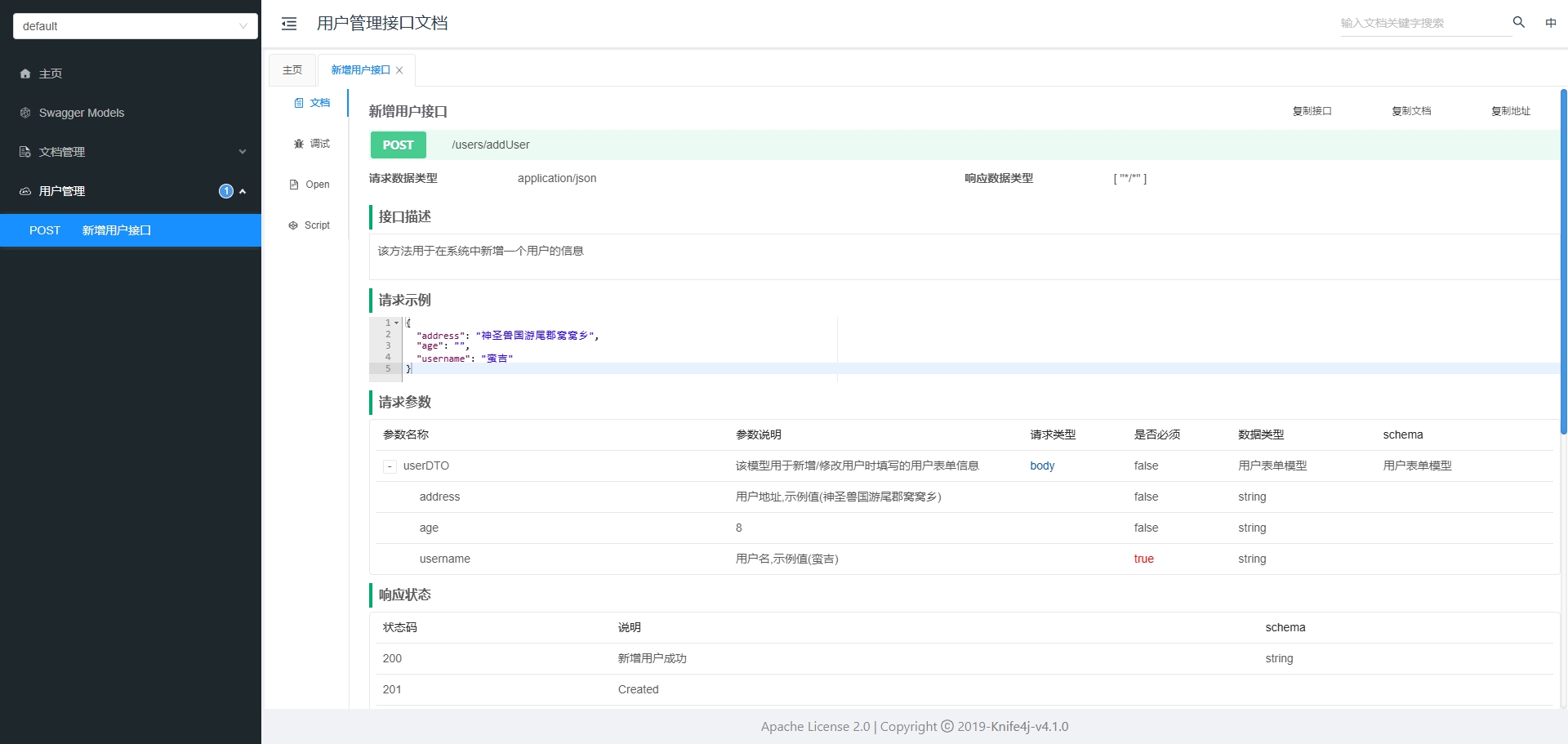Click the Swagger Models cube icon
The height and width of the screenshot is (744, 1568).
[25, 113]
